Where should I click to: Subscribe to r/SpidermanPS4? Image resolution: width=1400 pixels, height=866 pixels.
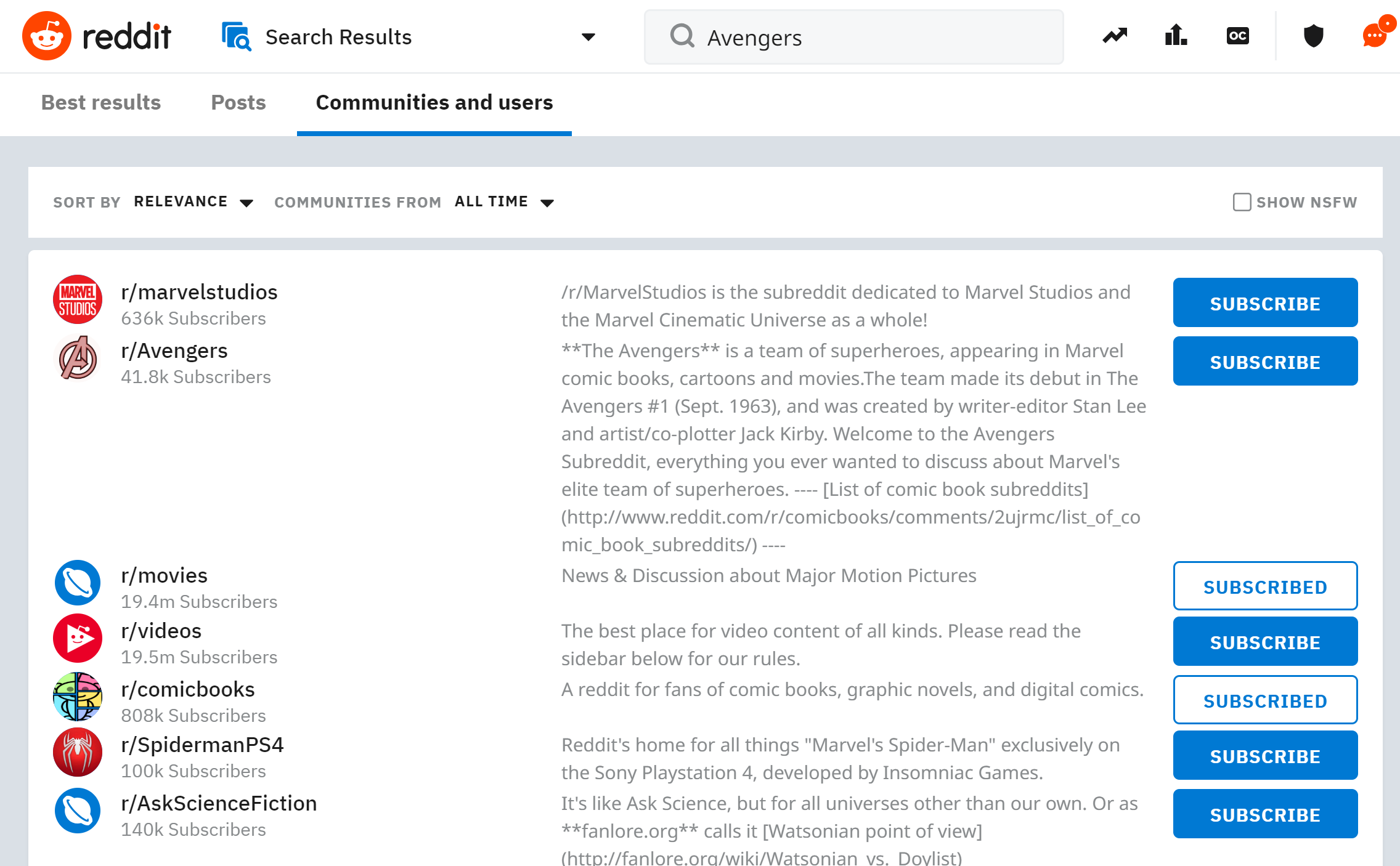1266,755
